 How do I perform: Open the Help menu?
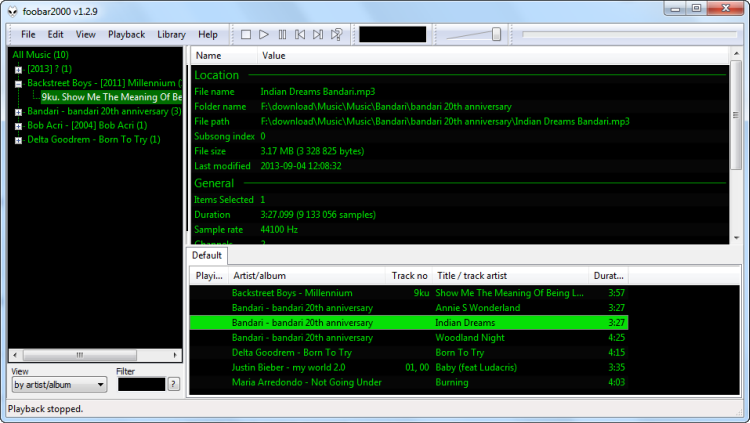pos(208,34)
